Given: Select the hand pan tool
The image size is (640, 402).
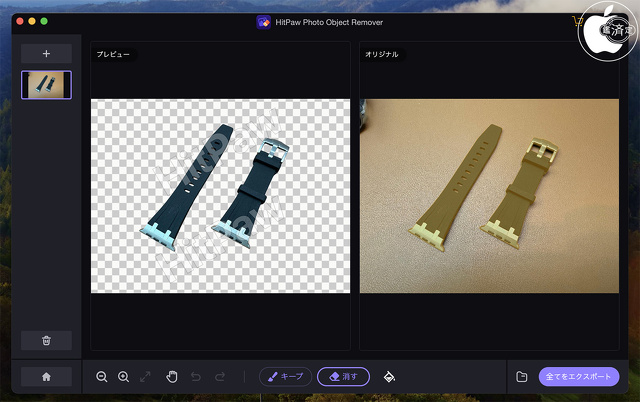Looking at the screenshot, I should click(x=171, y=377).
